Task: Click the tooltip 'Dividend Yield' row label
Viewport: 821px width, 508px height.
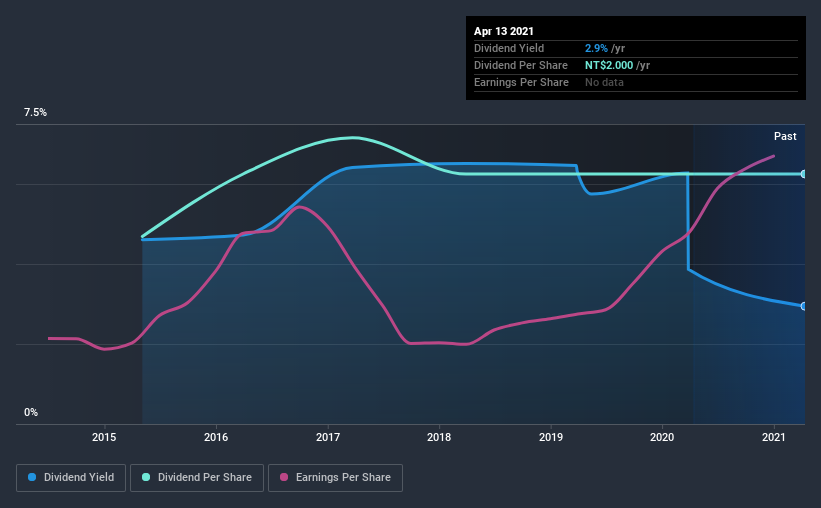Action: coord(509,48)
